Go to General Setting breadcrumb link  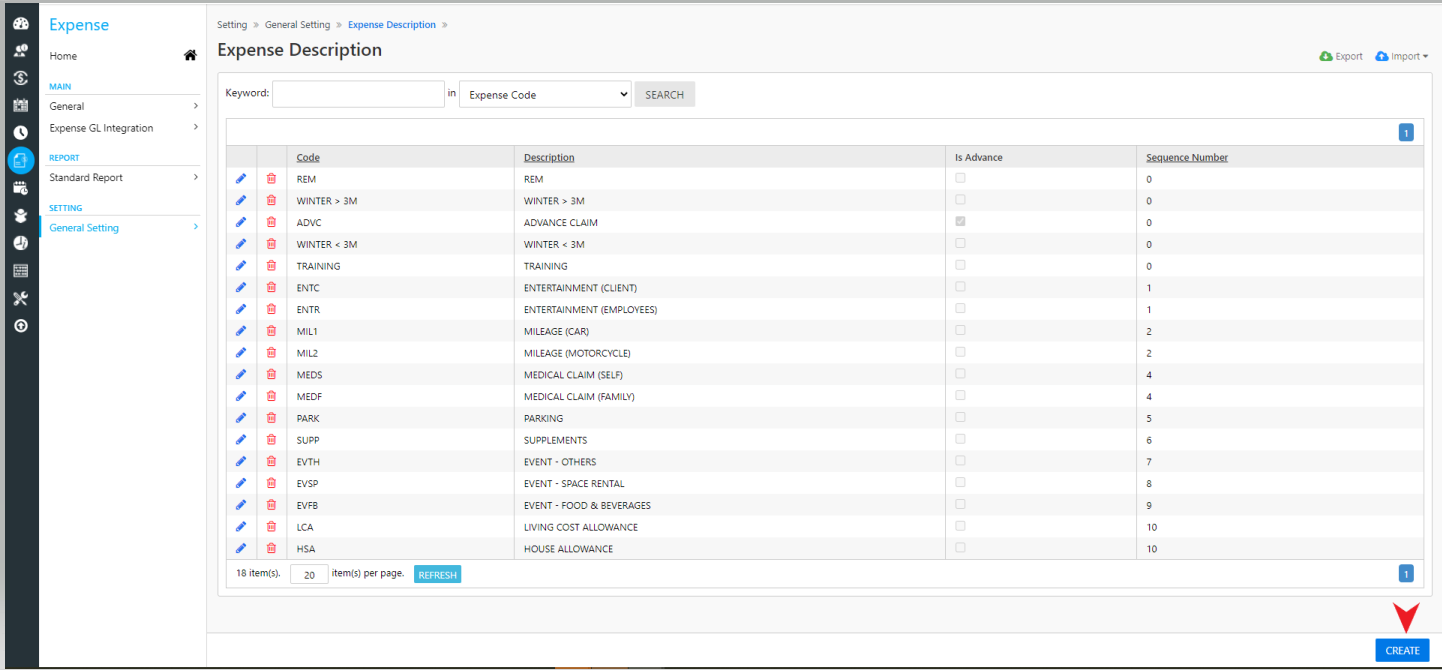(x=297, y=25)
